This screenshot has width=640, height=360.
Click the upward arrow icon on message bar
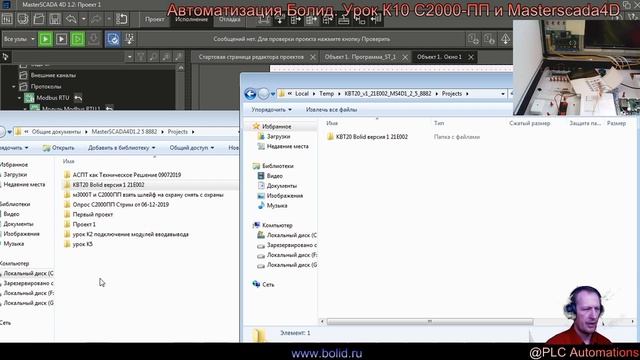point(505,39)
